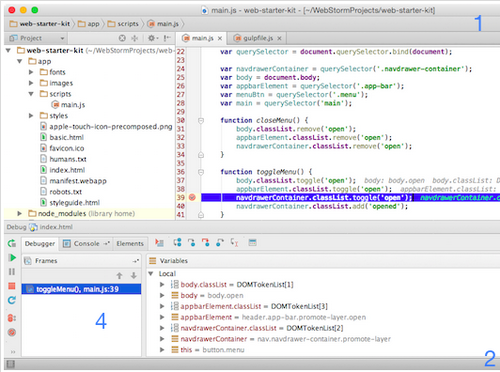Toggle tool windows button in status bar
Viewport: 500px width, 372px height.
tap(11, 364)
